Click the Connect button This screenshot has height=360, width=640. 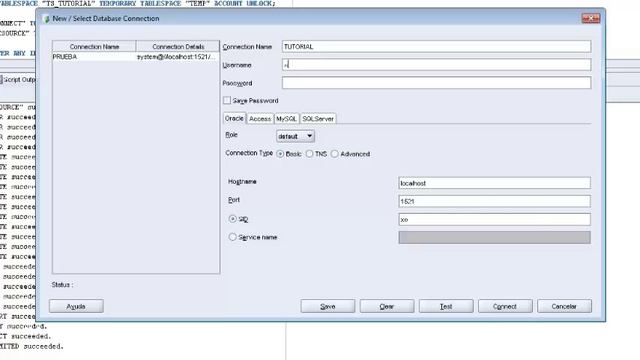tap(505, 306)
